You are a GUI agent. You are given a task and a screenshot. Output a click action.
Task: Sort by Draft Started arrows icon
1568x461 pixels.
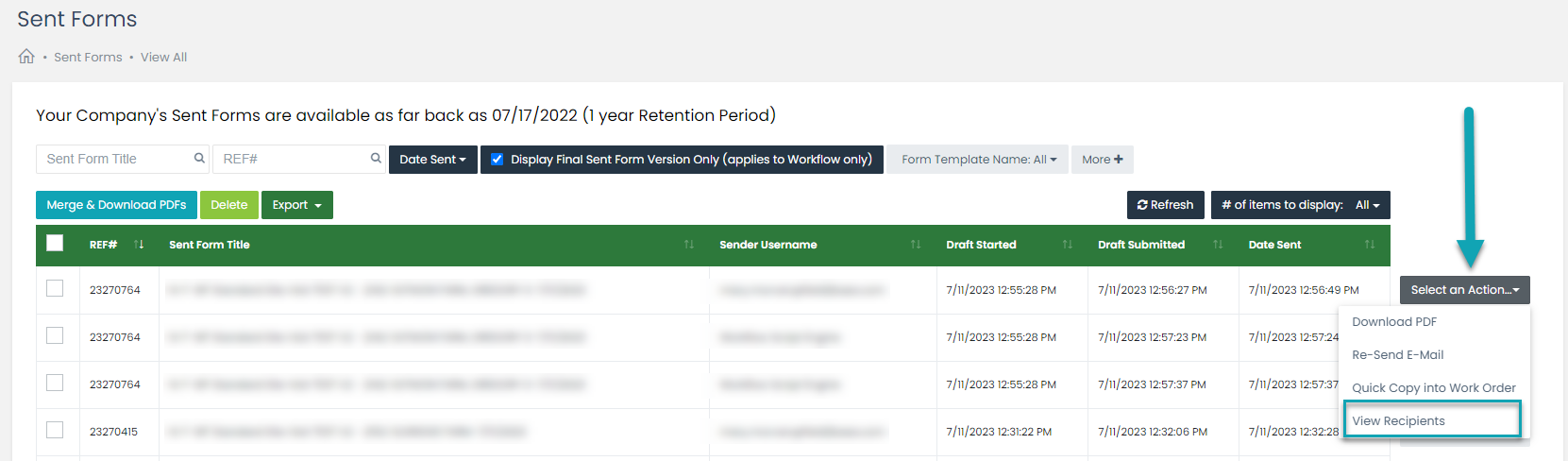(1068, 245)
